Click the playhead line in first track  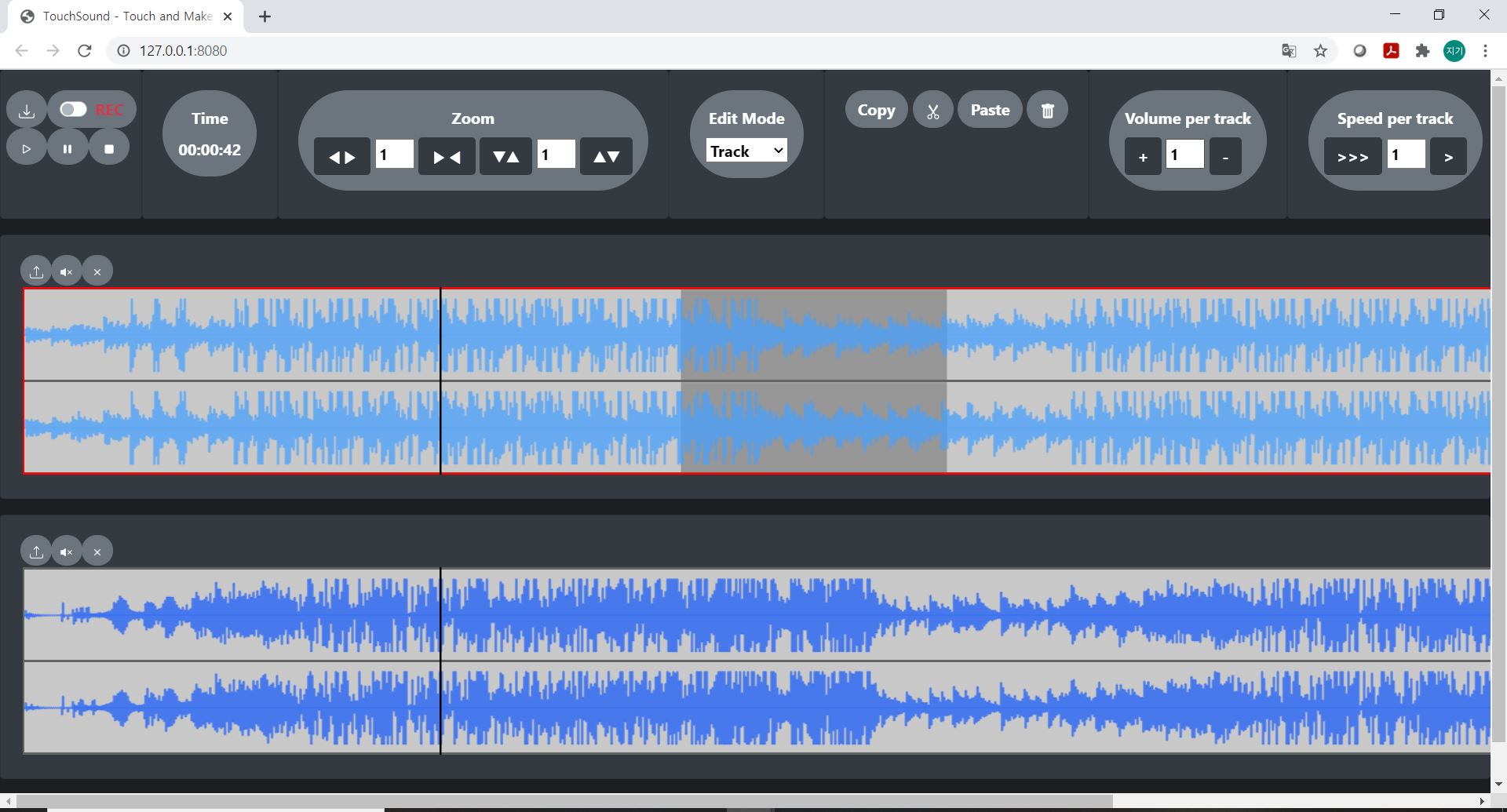440,381
